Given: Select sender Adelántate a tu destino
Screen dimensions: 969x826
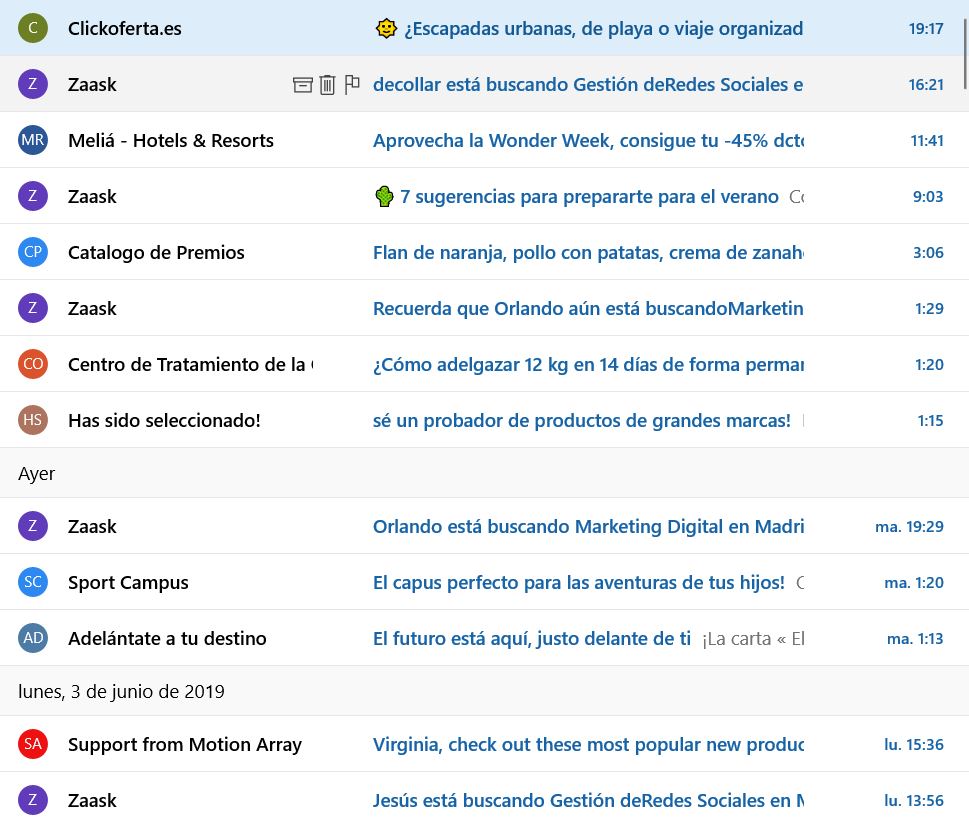Looking at the screenshot, I should click(x=167, y=639).
